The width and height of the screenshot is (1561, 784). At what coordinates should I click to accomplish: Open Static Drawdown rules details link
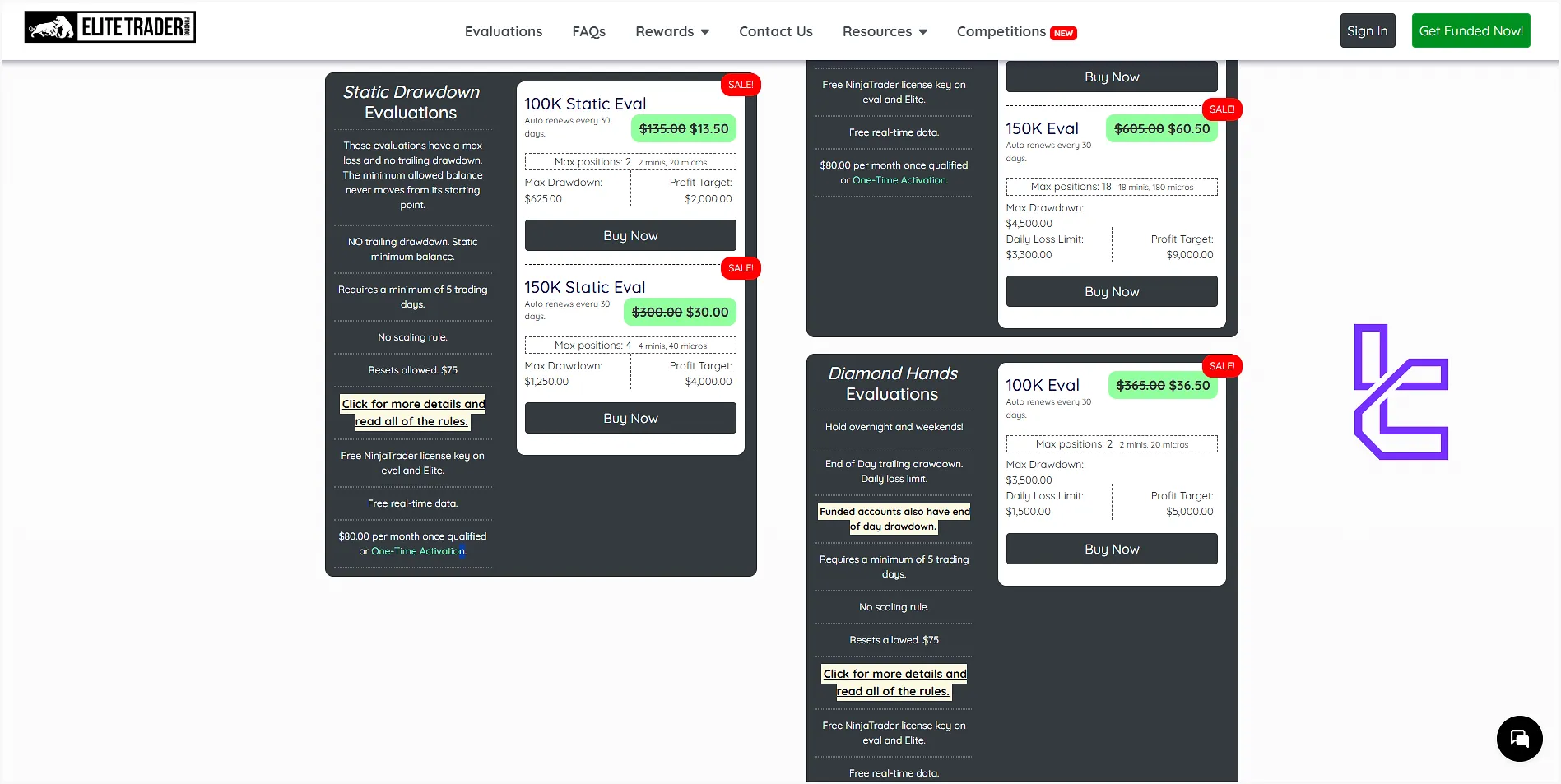[x=413, y=412]
